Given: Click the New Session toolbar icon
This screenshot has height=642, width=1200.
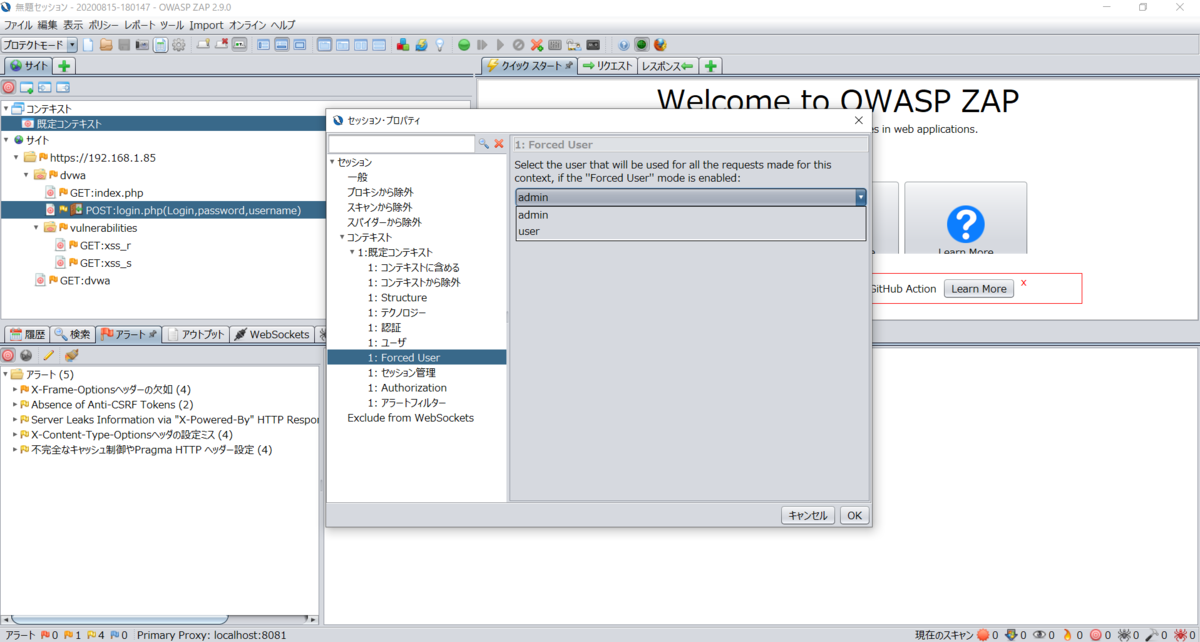Looking at the screenshot, I should (88, 45).
